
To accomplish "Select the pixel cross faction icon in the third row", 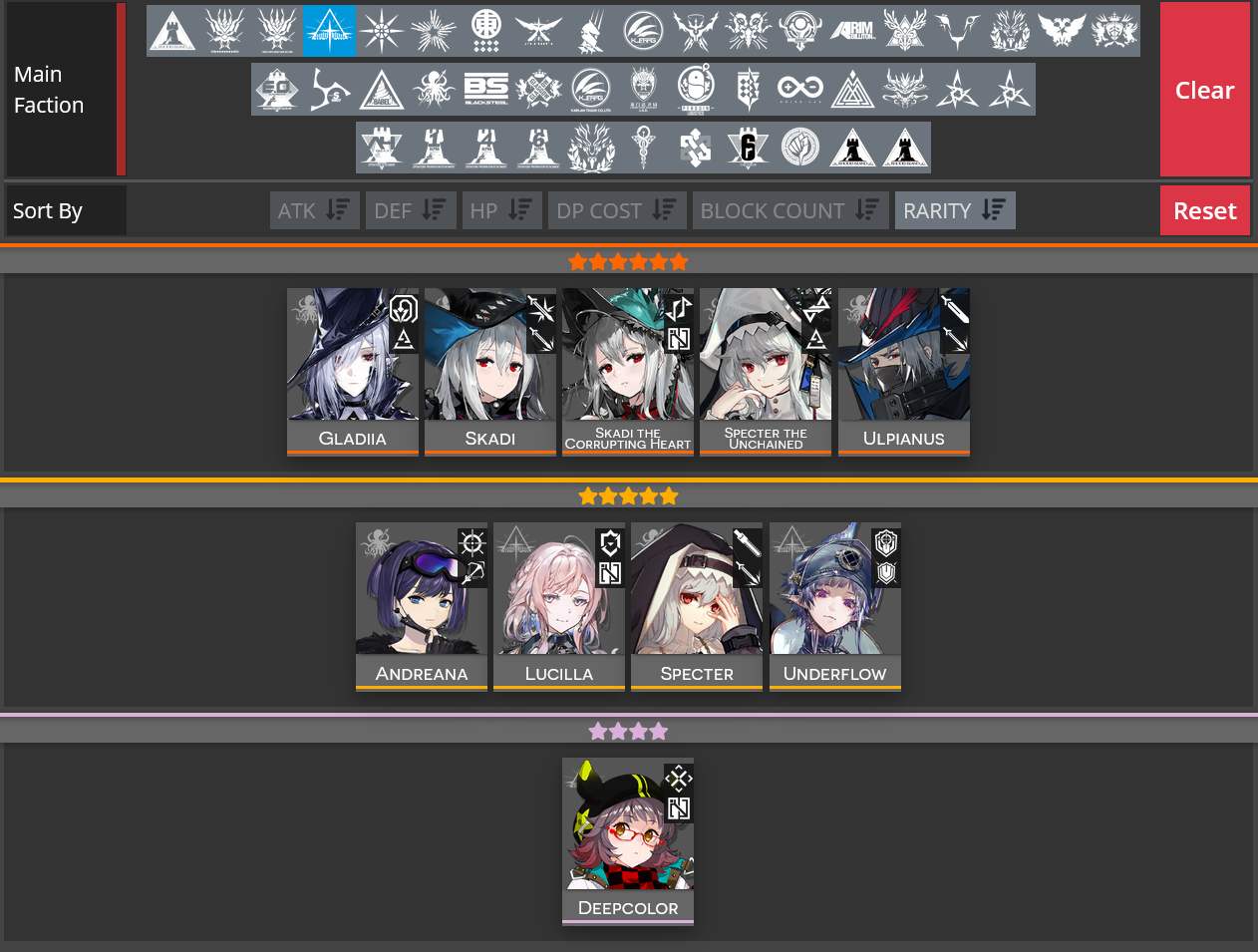I will 696,148.
